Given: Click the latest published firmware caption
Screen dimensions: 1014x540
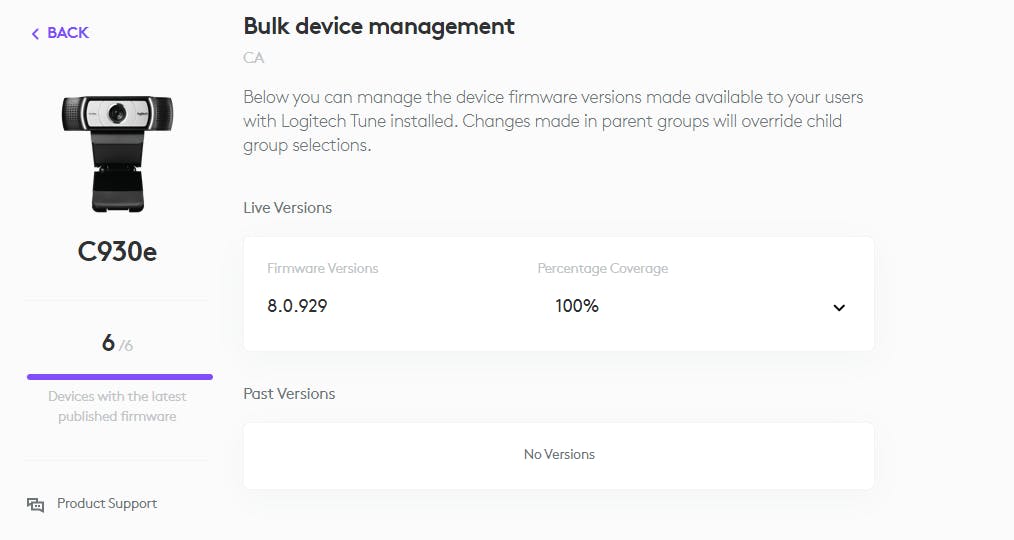Looking at the screenshot, I should click(x=117, y=406).
